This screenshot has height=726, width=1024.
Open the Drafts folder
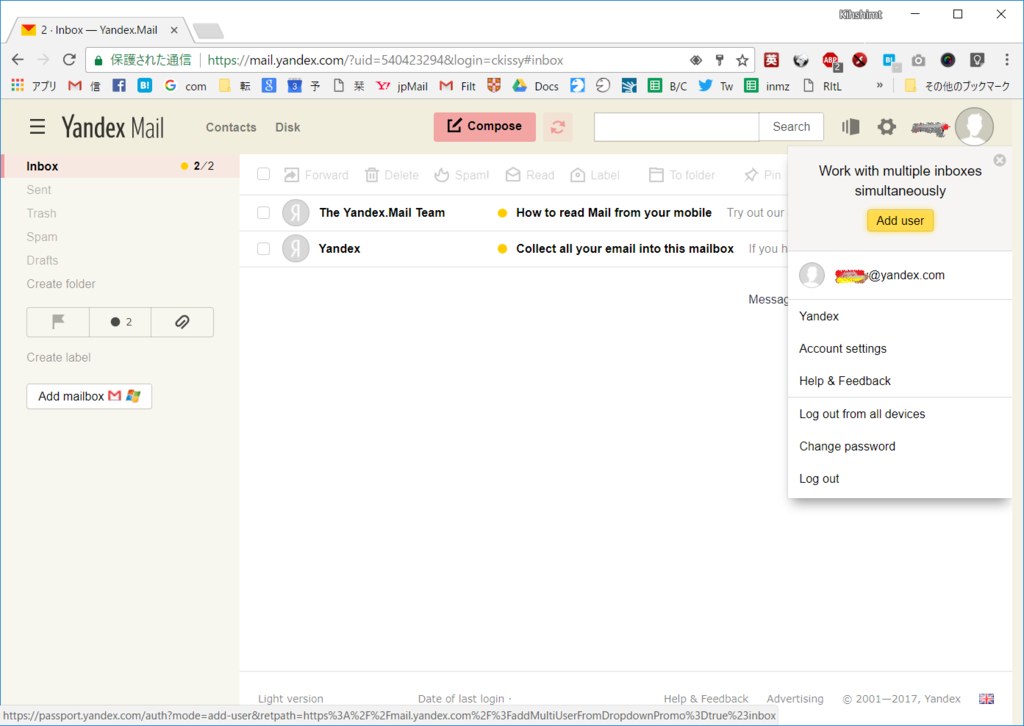pyautogui.click(x=42, y=260)
